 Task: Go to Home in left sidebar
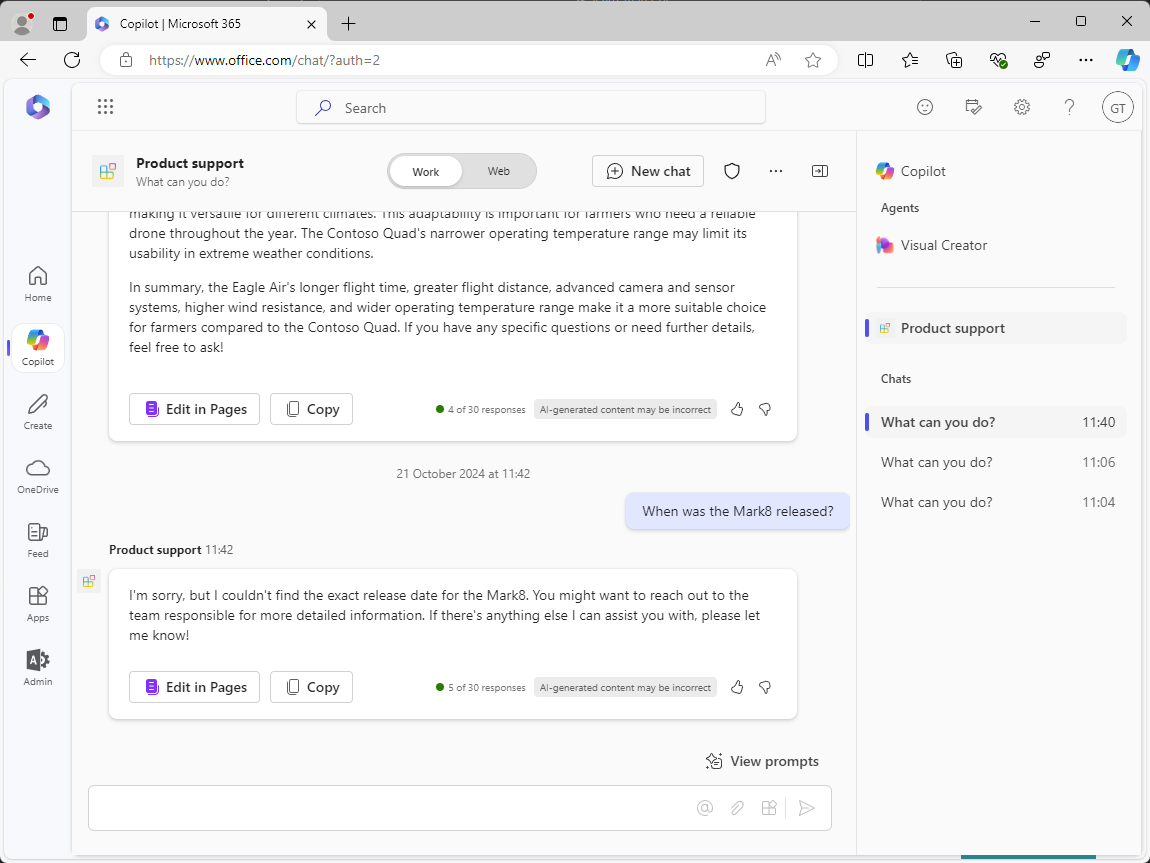click(x=38, y=284)
